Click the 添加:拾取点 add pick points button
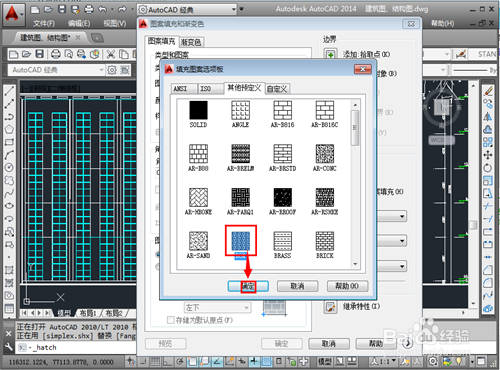500x370 pixels. (x=331, y=54)
